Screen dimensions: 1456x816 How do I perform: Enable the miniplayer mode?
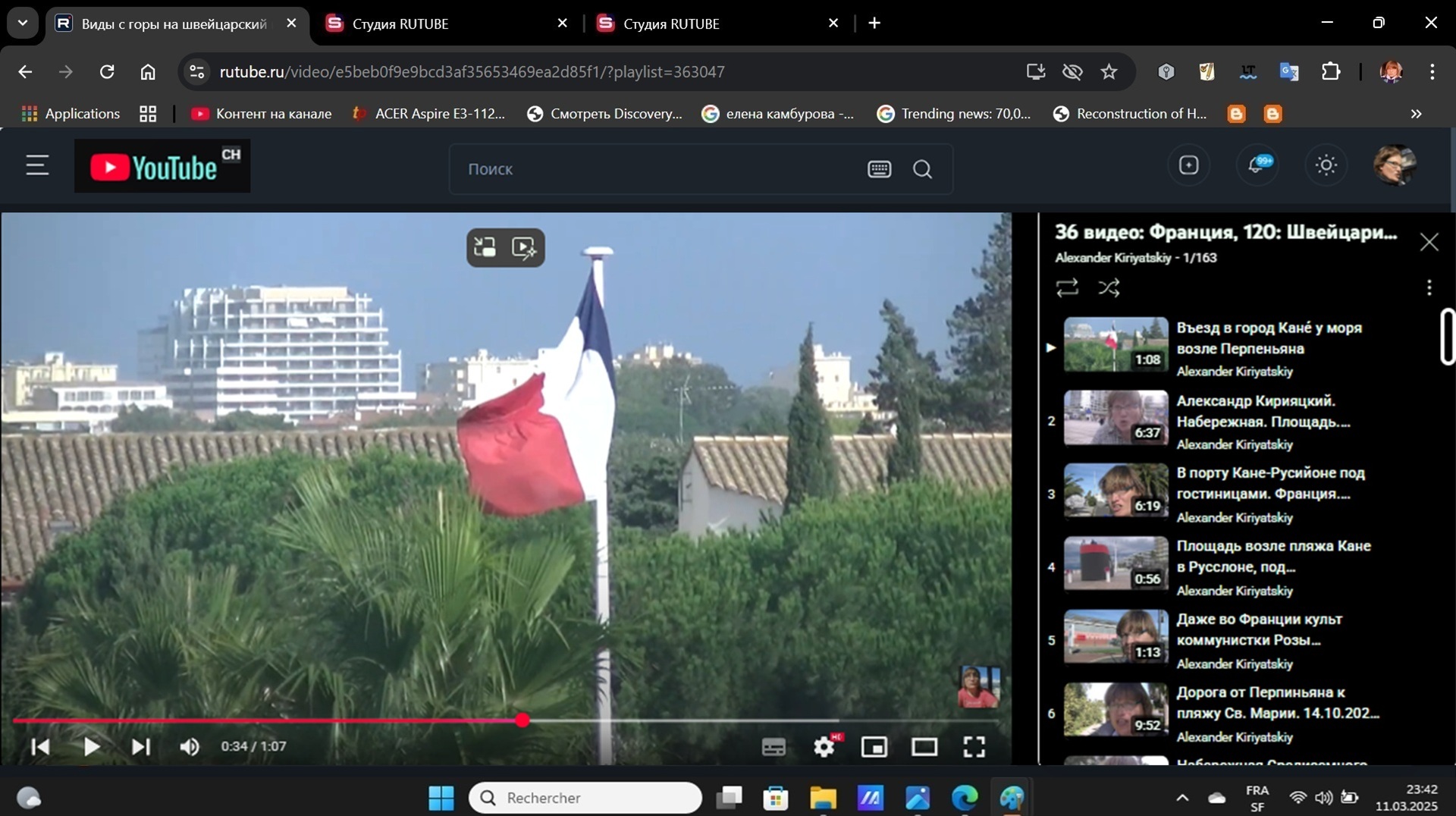tap(874, 747)
